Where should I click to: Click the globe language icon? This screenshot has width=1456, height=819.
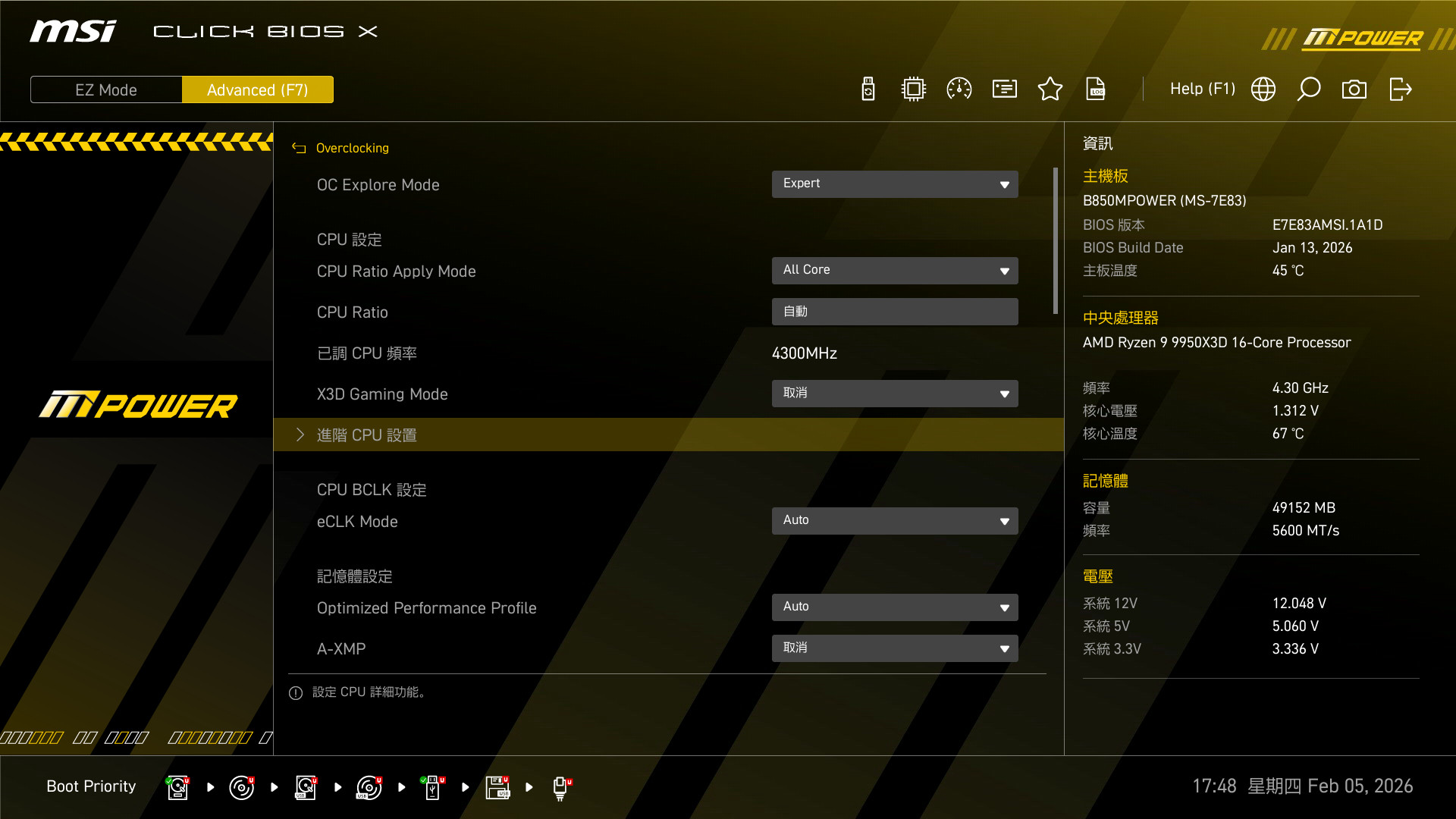1263,89
